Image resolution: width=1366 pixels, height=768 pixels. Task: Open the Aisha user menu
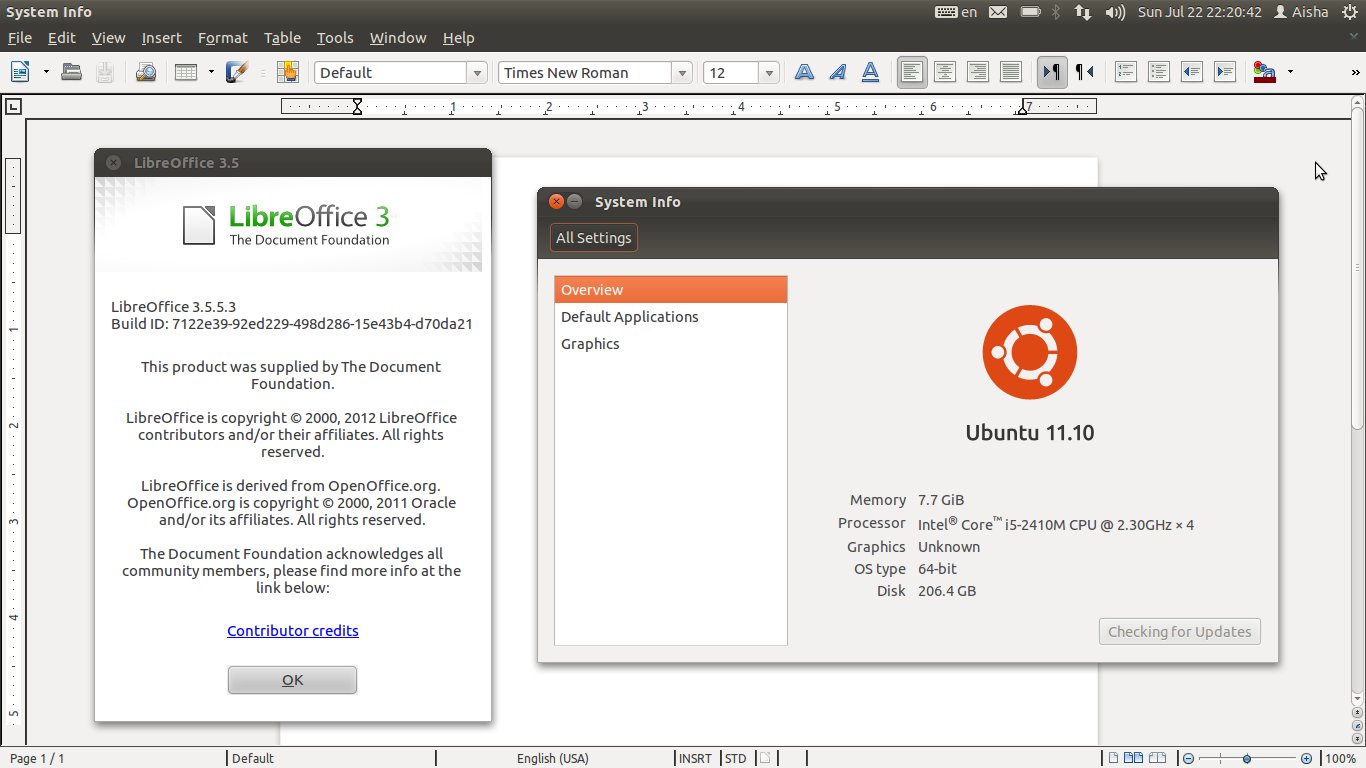tap(1301, 12)
